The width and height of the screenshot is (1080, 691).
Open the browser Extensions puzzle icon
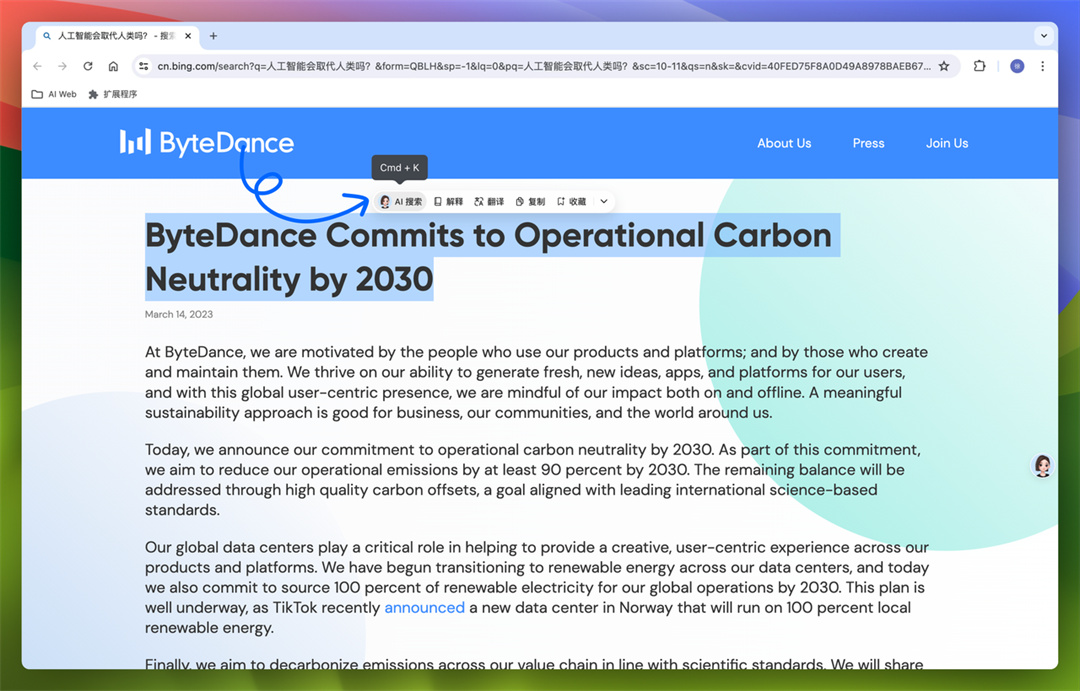[x=979, y=66]
